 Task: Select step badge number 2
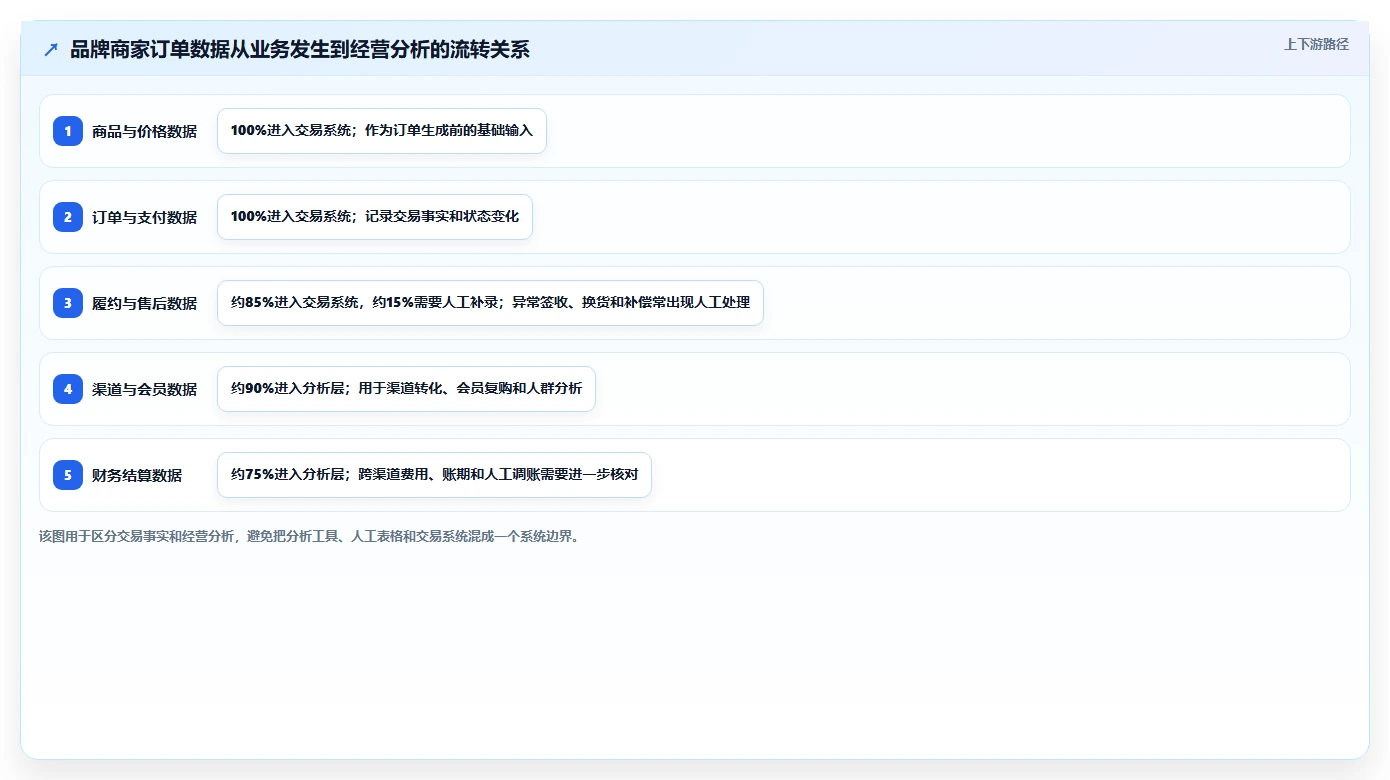(x=68, y=217)
